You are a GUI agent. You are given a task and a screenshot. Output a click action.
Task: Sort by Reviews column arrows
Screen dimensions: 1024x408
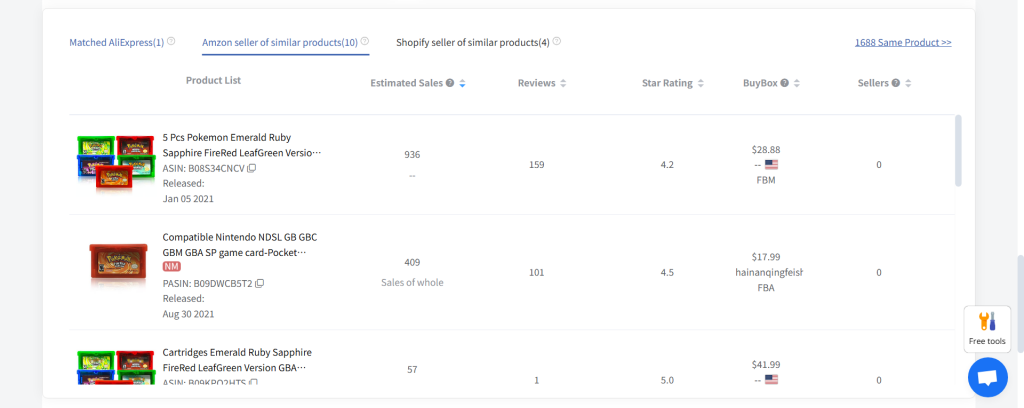click(x=563, y=84)
